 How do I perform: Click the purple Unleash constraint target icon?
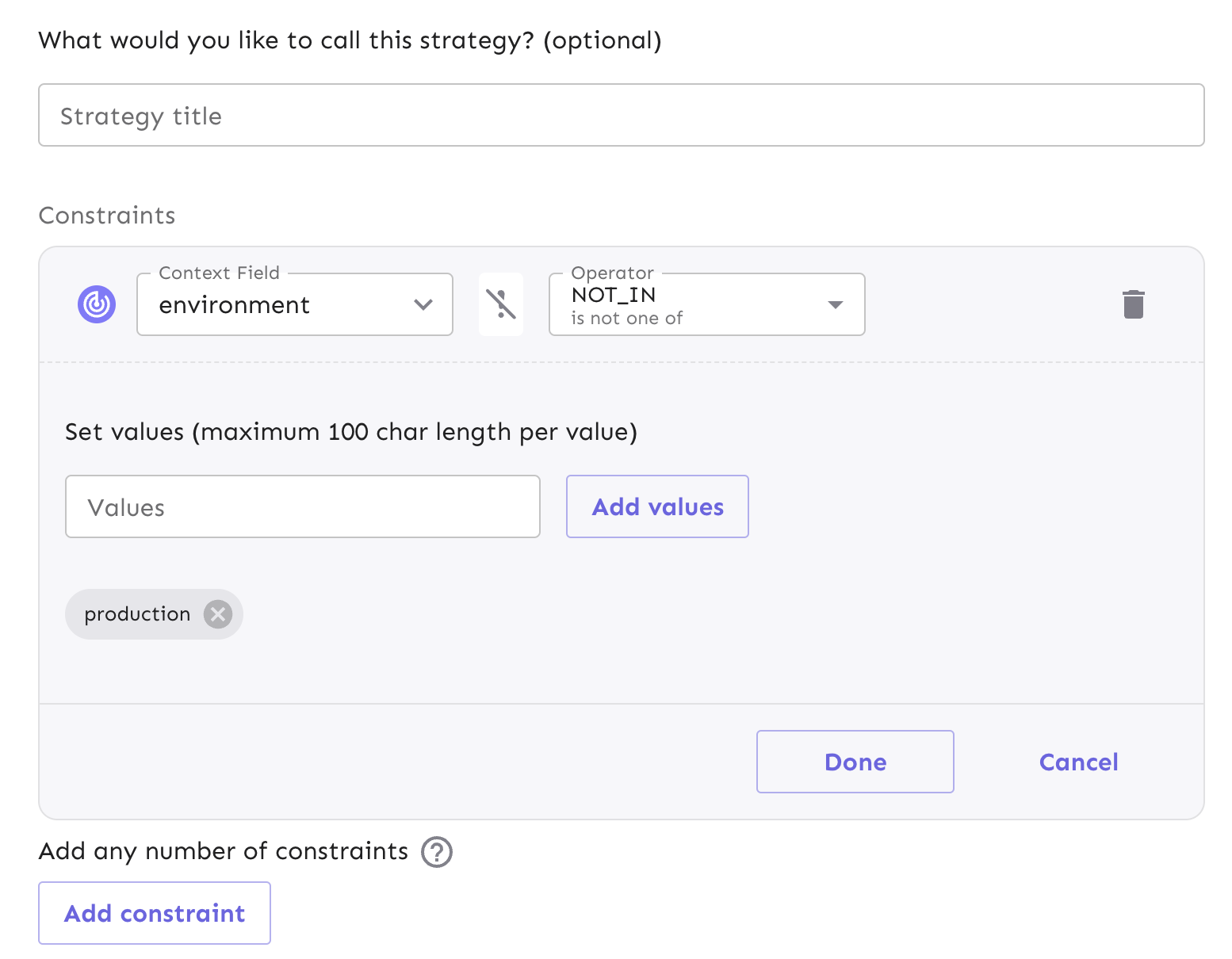coord(96,304)
